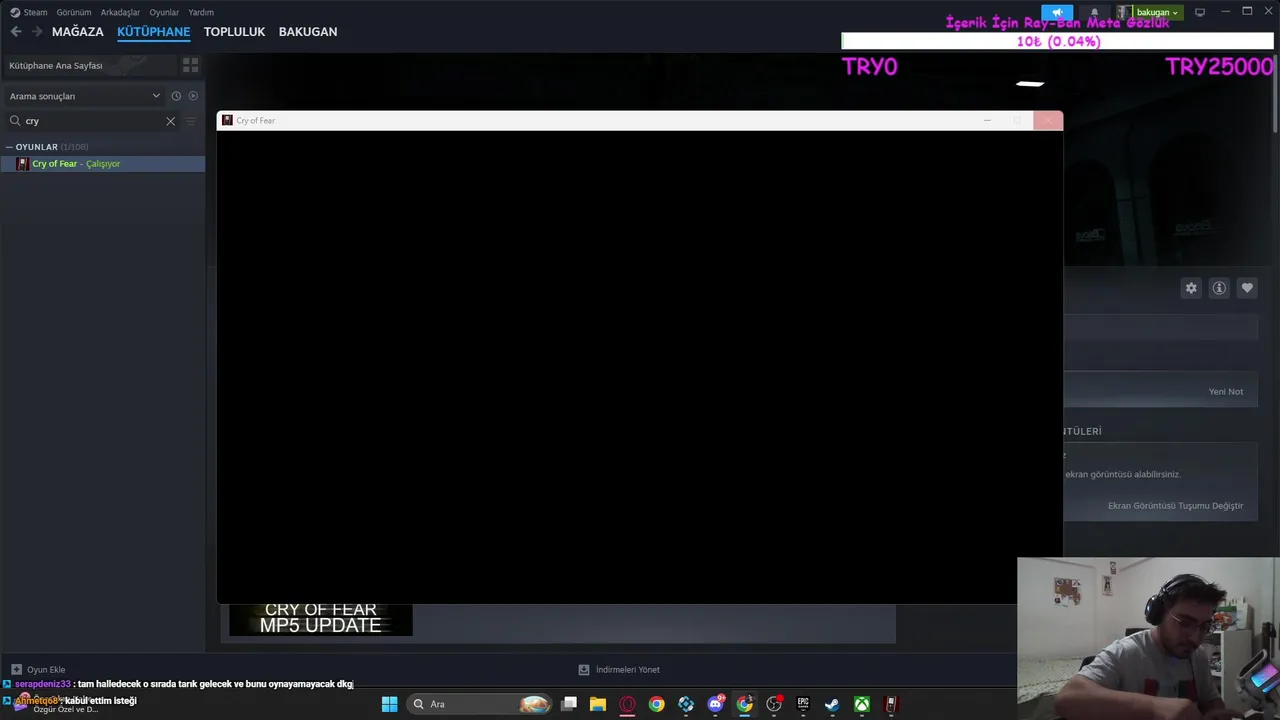Add game to favorites heart icon
This screenshot has width=1280, height=720.
[1247, 288]
